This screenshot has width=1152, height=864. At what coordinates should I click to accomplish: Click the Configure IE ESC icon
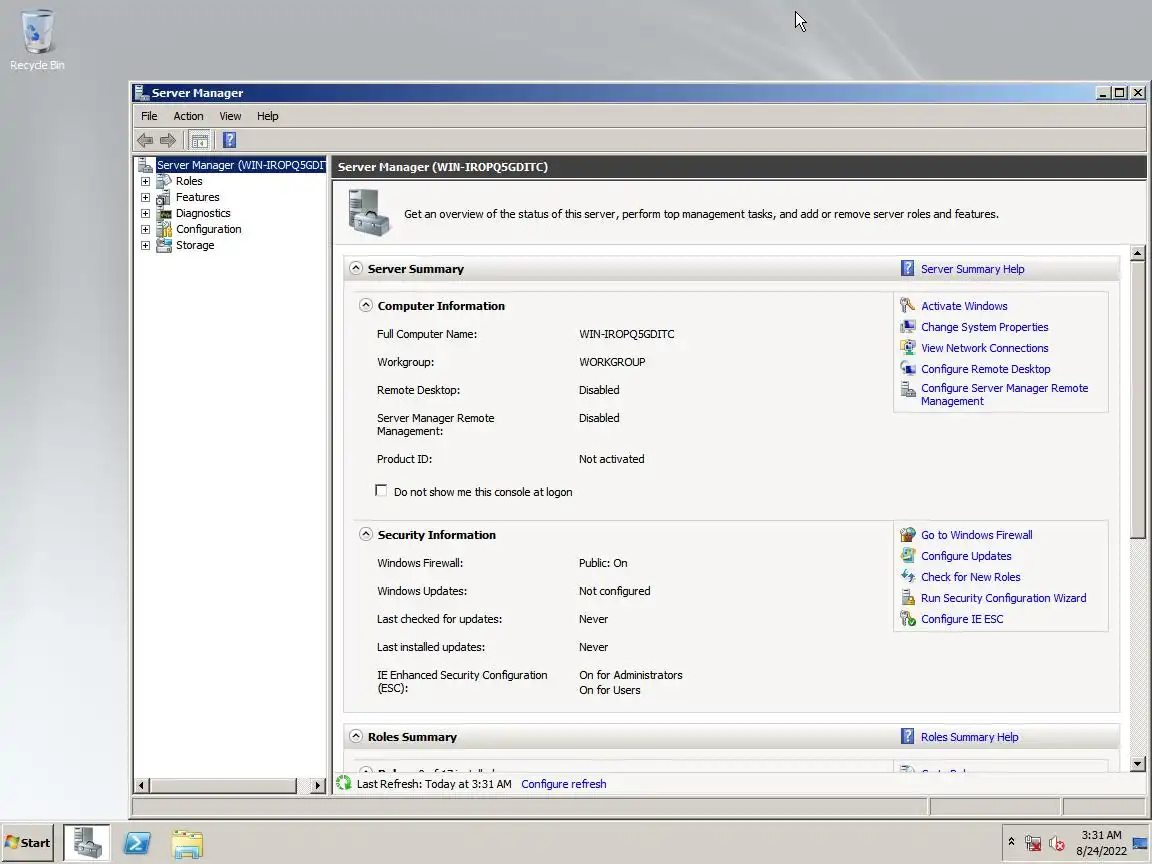(x=908, y=619)
